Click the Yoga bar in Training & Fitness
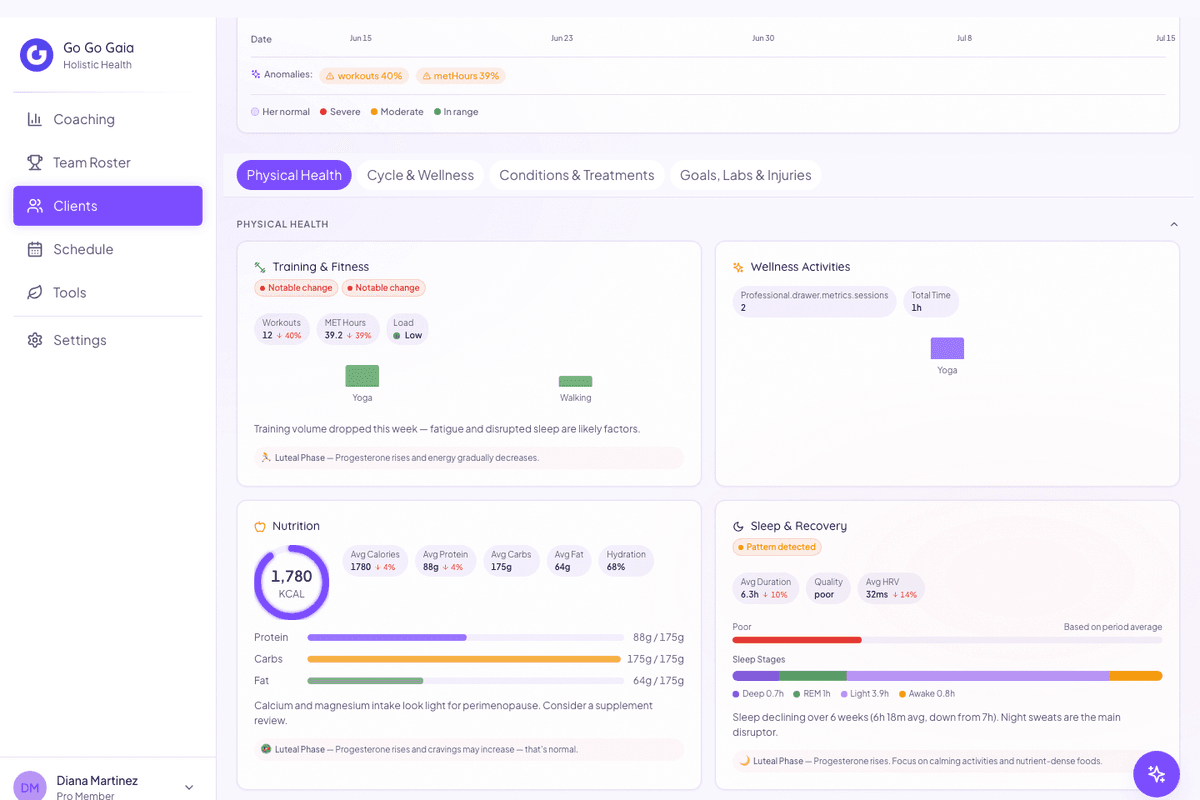The image size is (1200, 800). click(362, 376)
